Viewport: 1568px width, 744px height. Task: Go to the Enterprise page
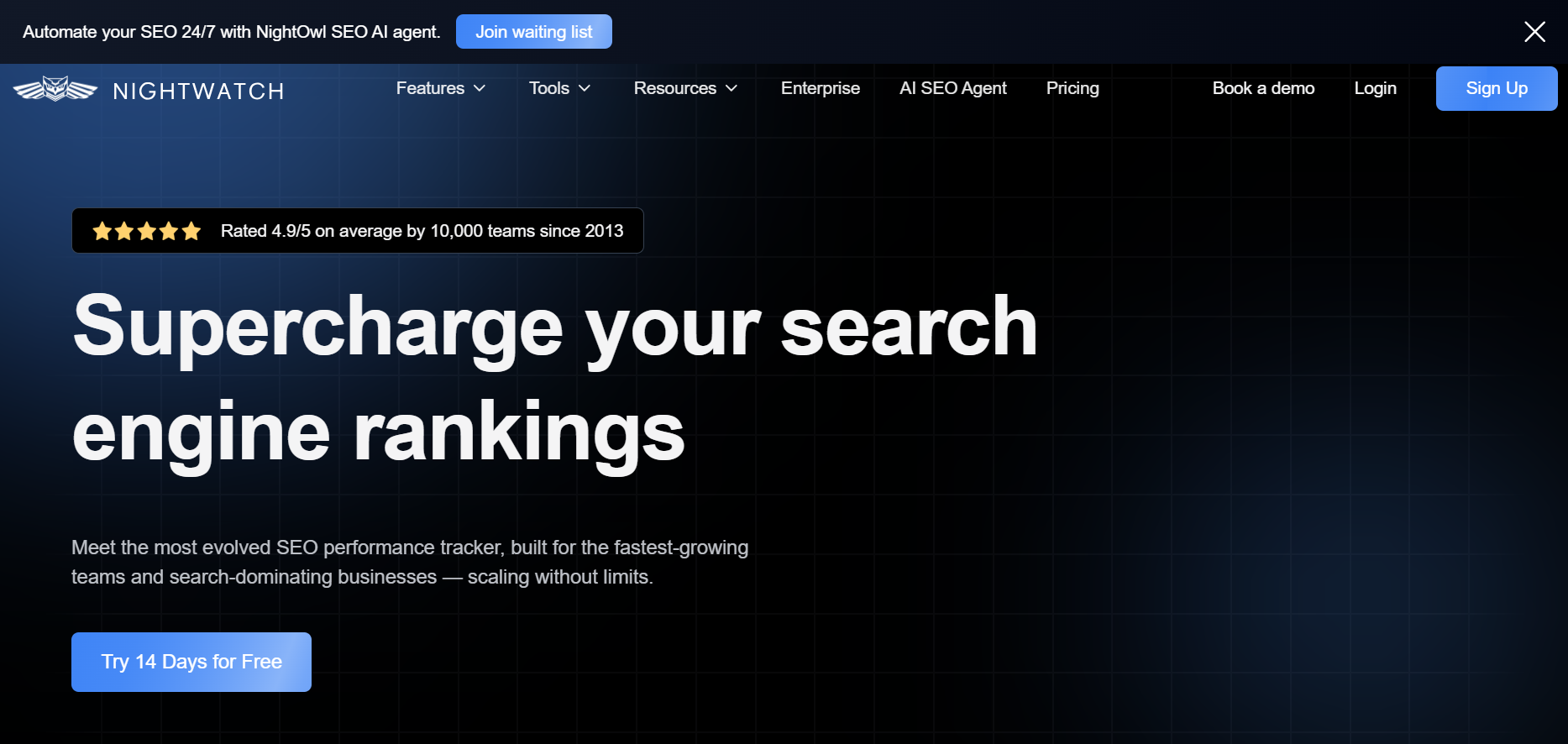click(x=821, y=88)
